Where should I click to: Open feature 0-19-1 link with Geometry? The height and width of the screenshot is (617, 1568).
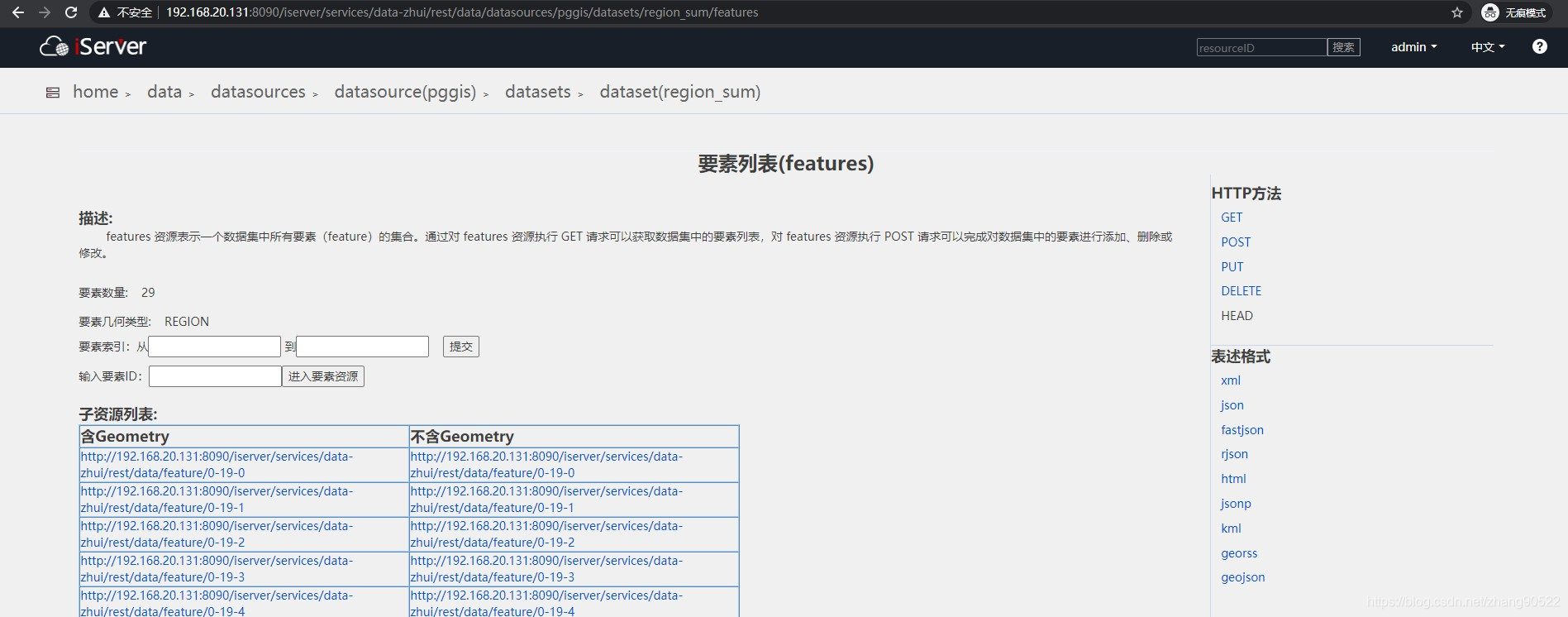217,500
